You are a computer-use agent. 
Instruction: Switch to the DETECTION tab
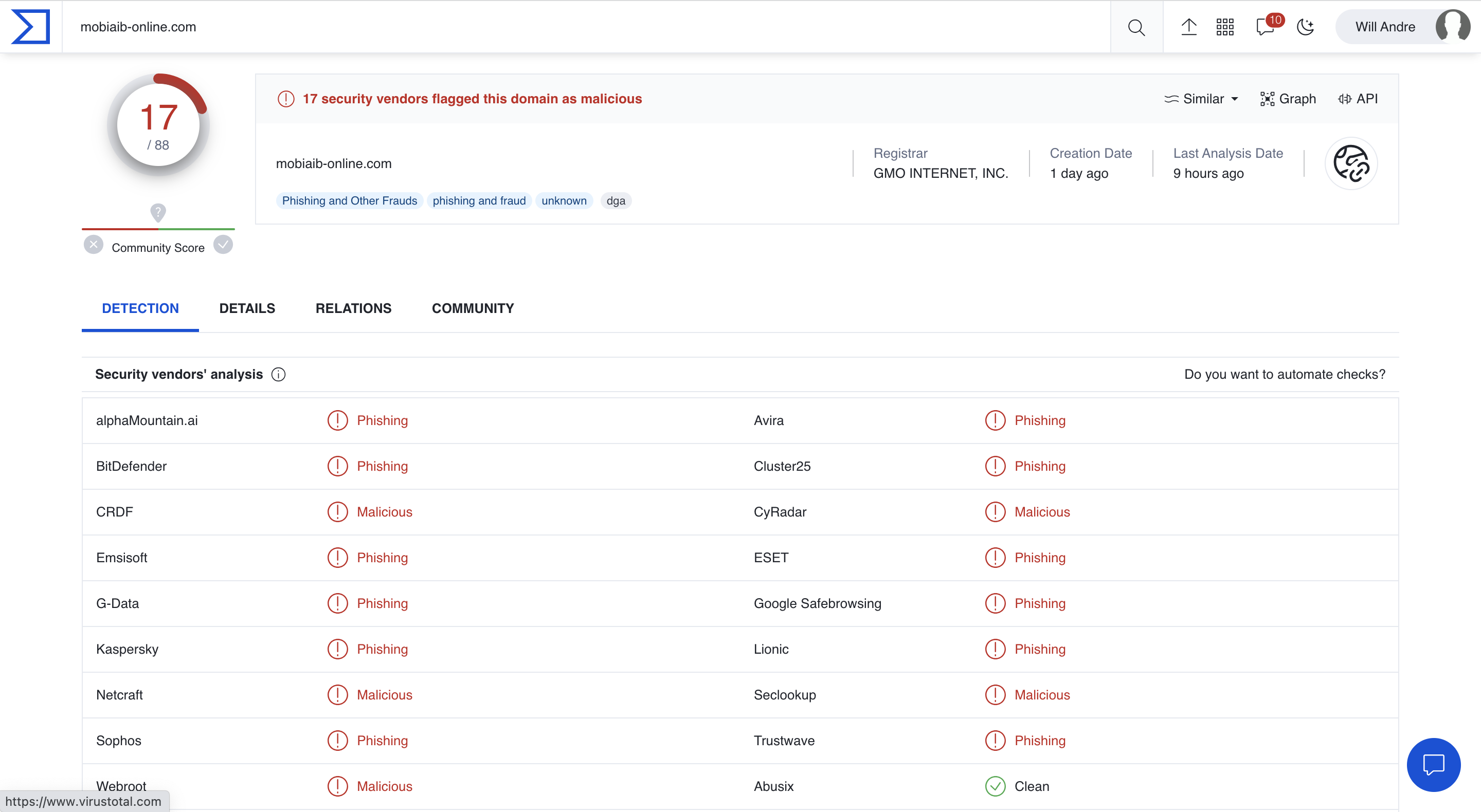tap(140, 308)
